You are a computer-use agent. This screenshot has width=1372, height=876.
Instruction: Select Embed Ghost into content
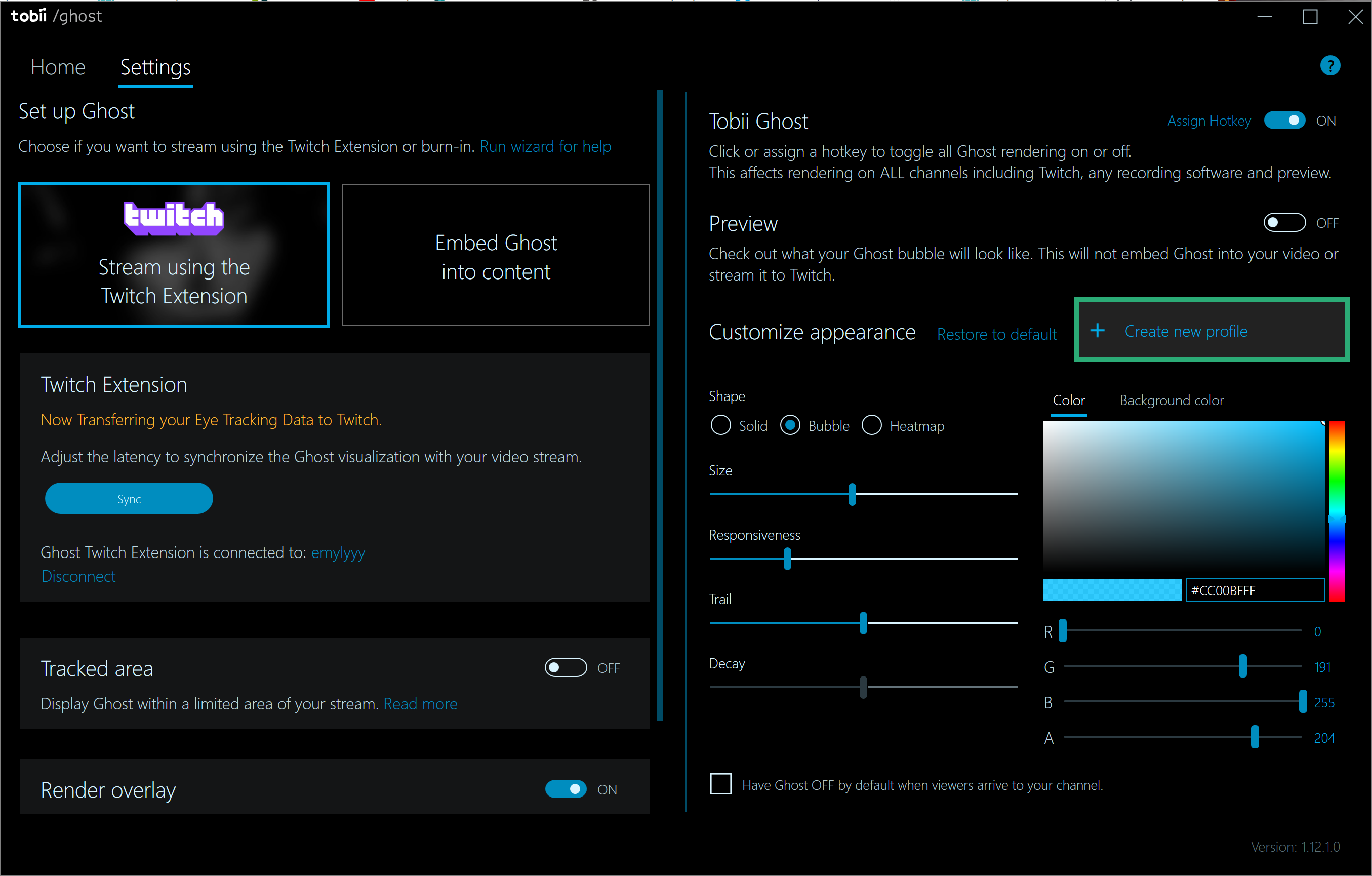pyautogui.click(x=495, y=256)
